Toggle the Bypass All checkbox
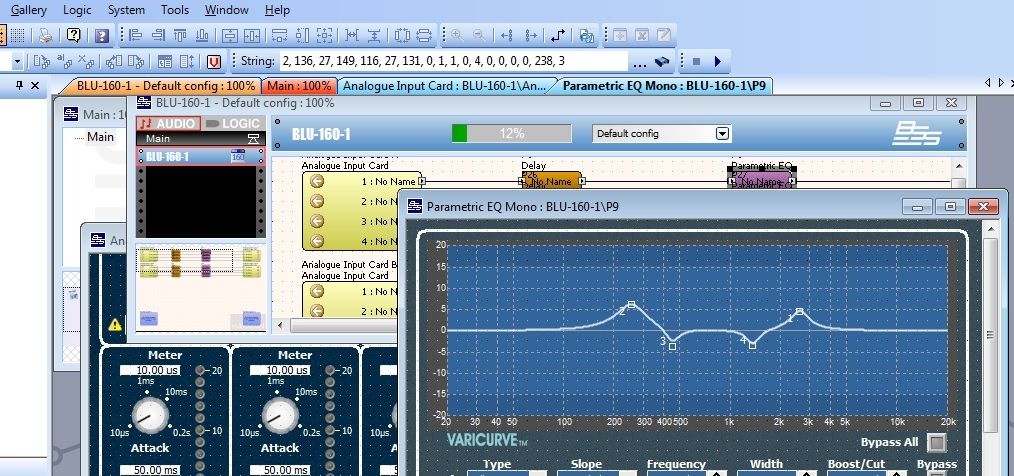Viewport: 1014px width, 476px height. click(x=936, y=442)
